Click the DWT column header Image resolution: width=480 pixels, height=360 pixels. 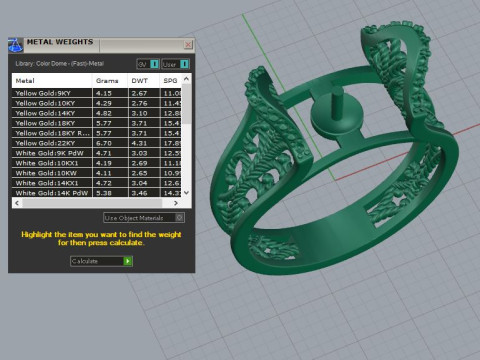[x=143, y=81]
